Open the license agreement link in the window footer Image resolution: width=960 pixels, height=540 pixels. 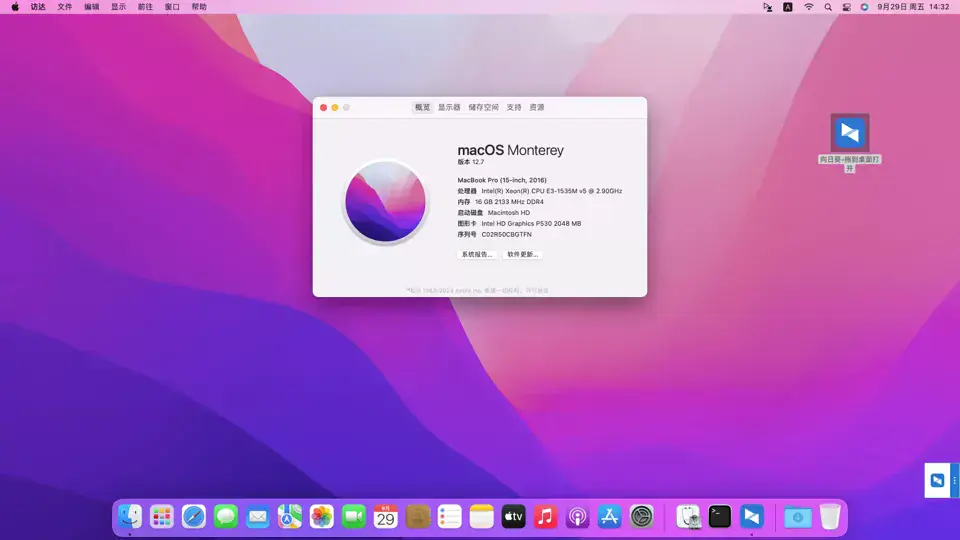(537, 290)
